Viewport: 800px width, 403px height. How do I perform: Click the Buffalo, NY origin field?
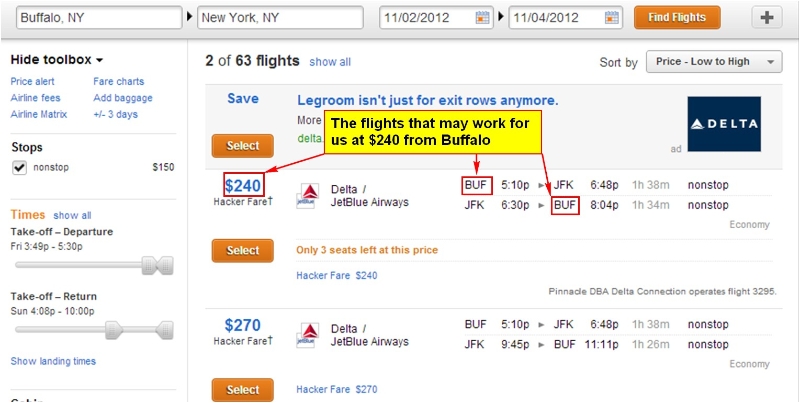(99, 18)
